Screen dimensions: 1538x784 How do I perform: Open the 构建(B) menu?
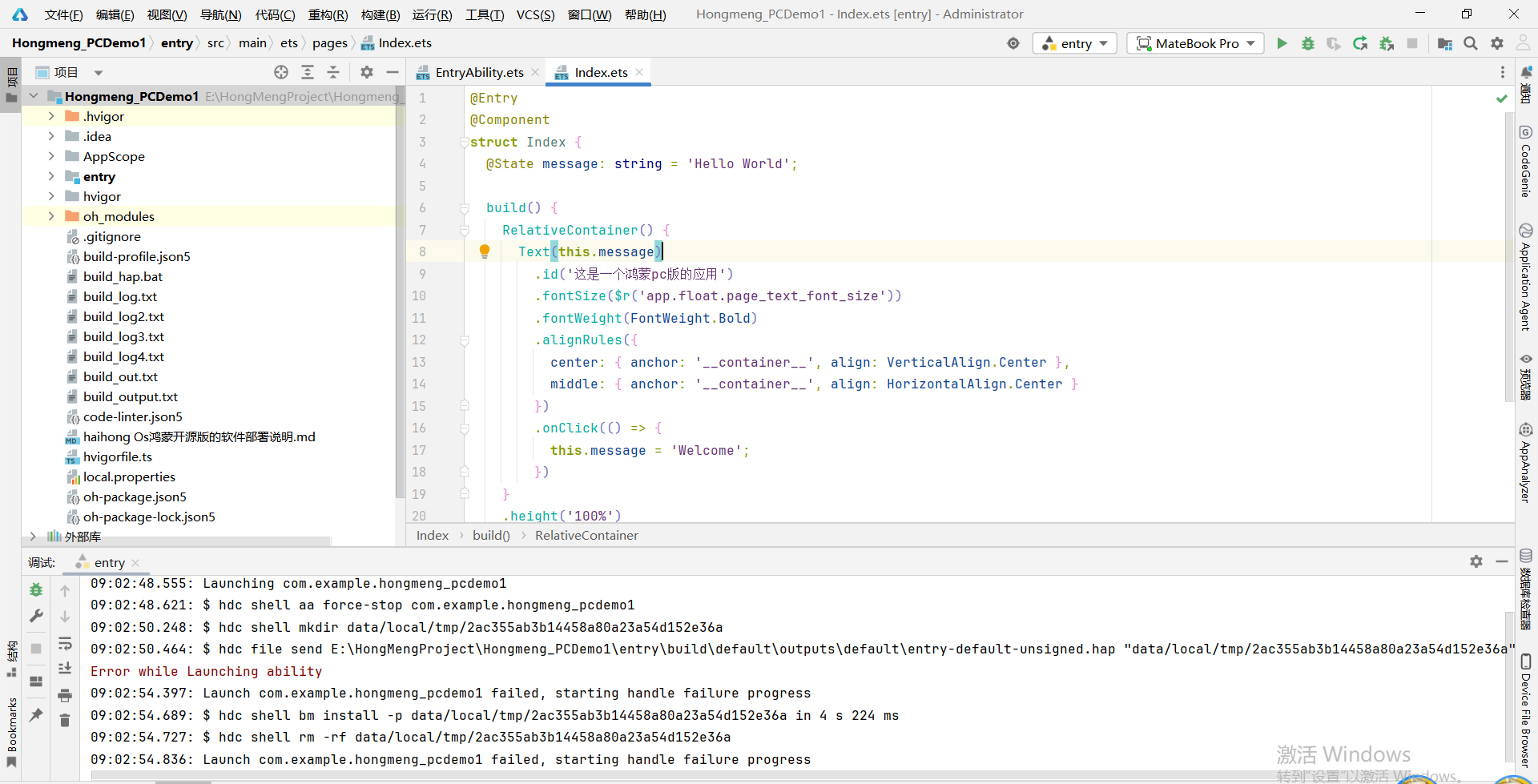click(380, 14)
